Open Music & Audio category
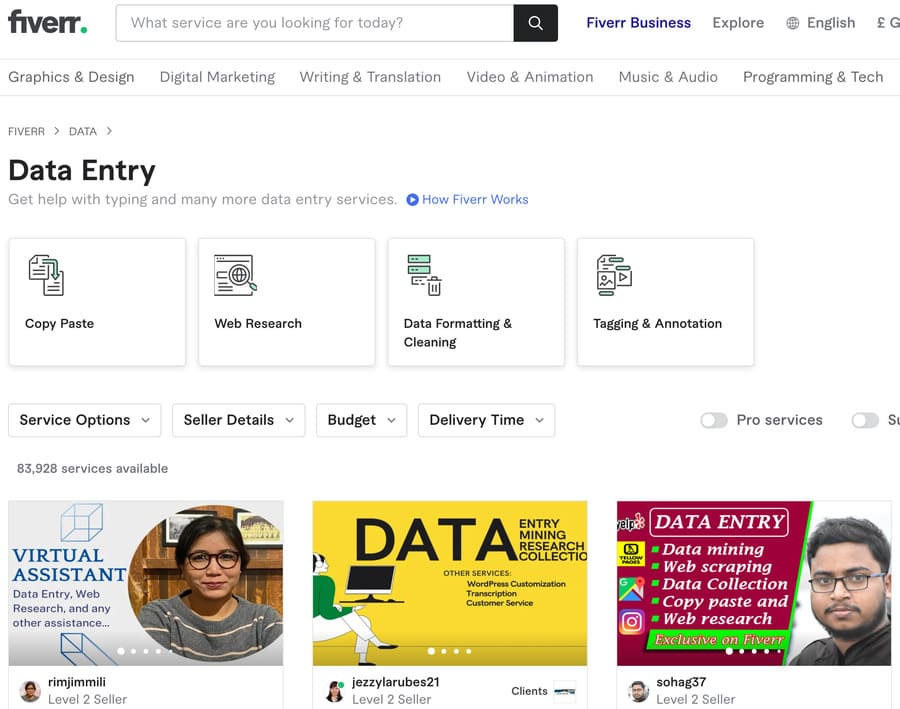 click(x=668, y=77)
